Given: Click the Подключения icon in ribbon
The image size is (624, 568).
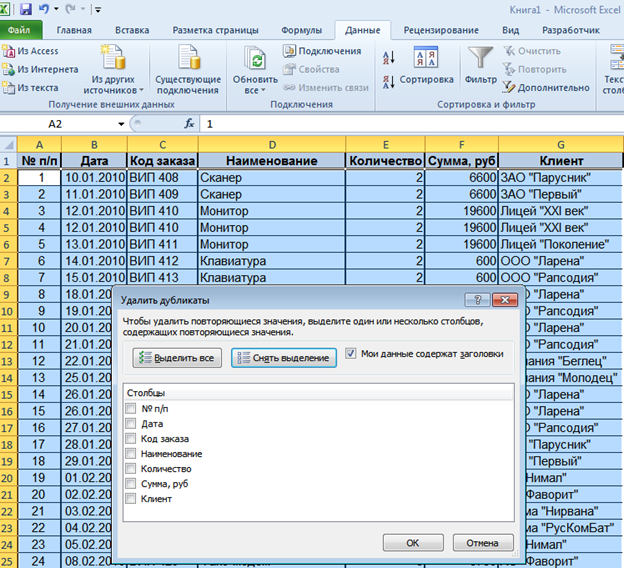Looking at the screenshot, I should 290,51.
